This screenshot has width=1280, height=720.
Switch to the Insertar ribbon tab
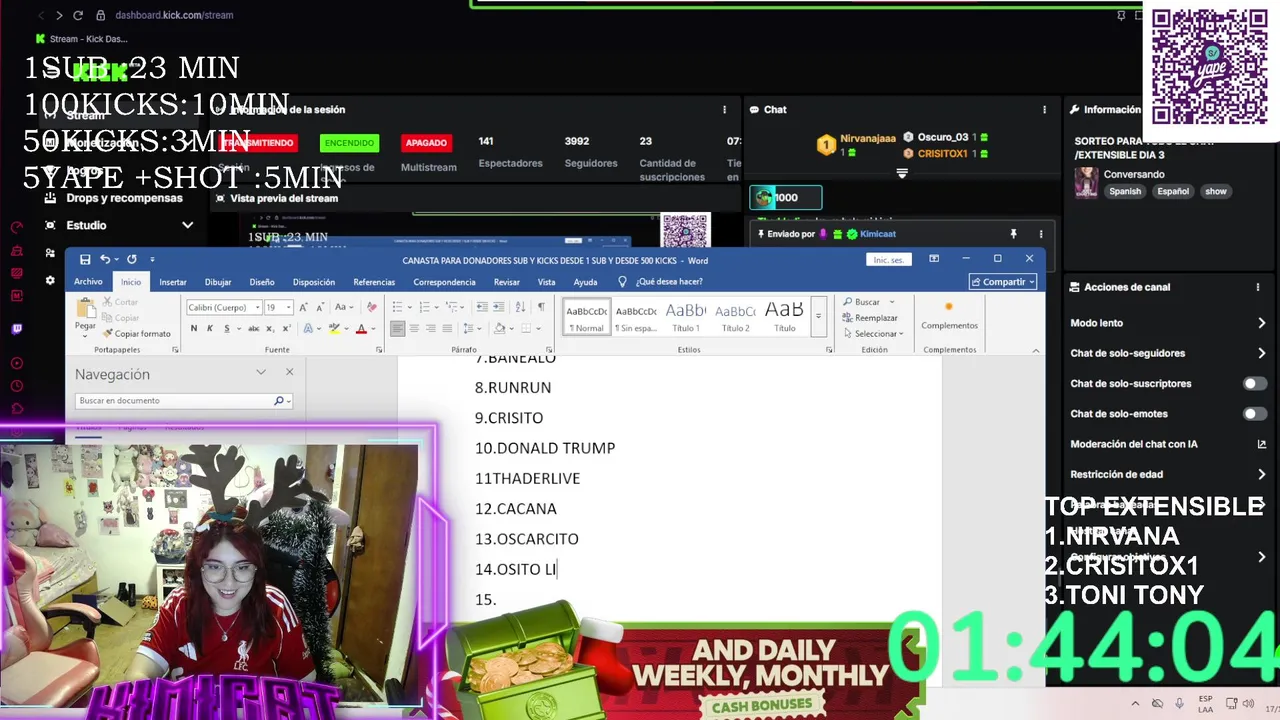[x=173, y=282]
